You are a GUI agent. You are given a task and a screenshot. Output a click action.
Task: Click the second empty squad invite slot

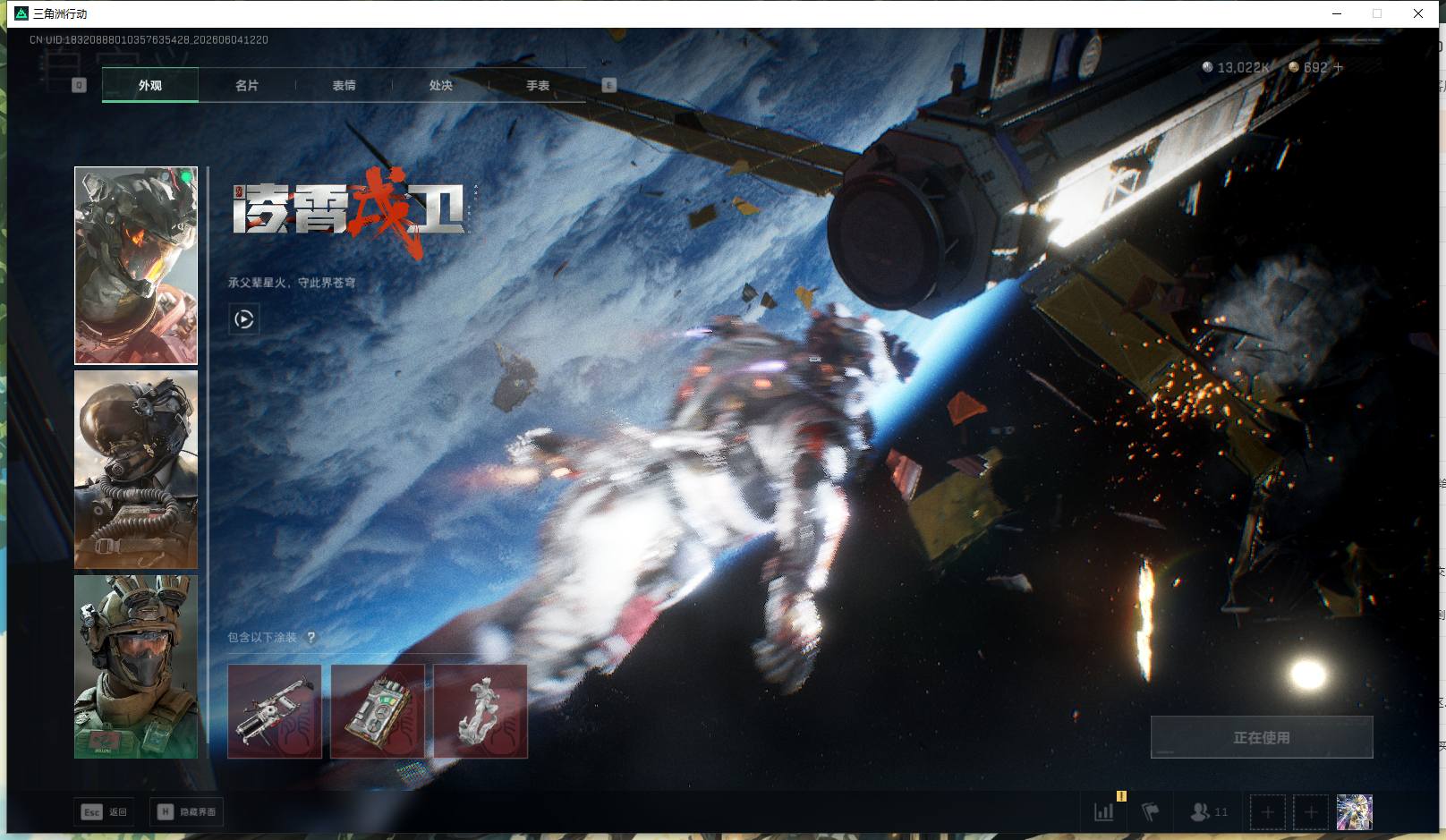(1311, 812)
